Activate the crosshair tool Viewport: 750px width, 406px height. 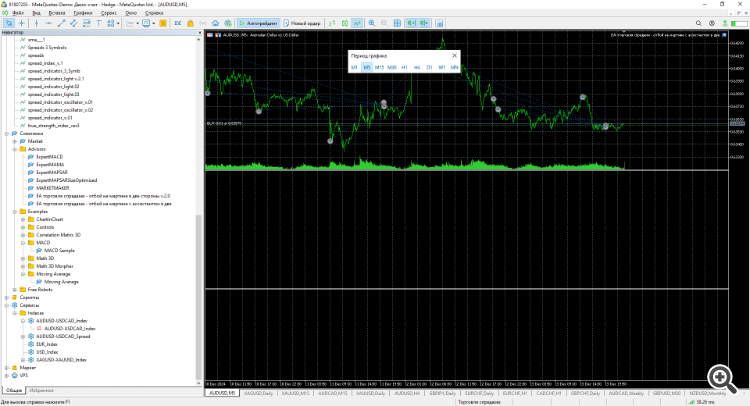tap(22, 23)
